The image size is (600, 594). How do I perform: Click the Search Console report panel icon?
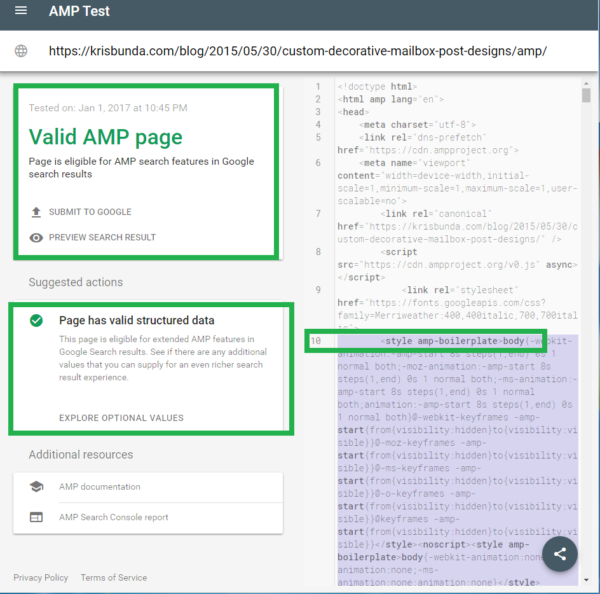point(36,517)
